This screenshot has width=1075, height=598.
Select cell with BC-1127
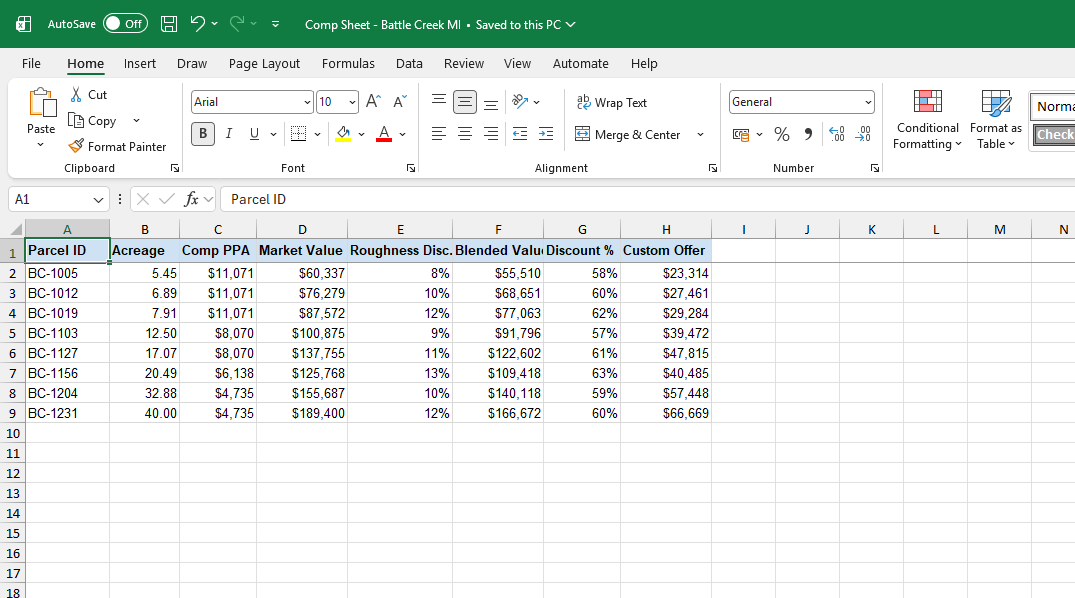tap(67, 353)
